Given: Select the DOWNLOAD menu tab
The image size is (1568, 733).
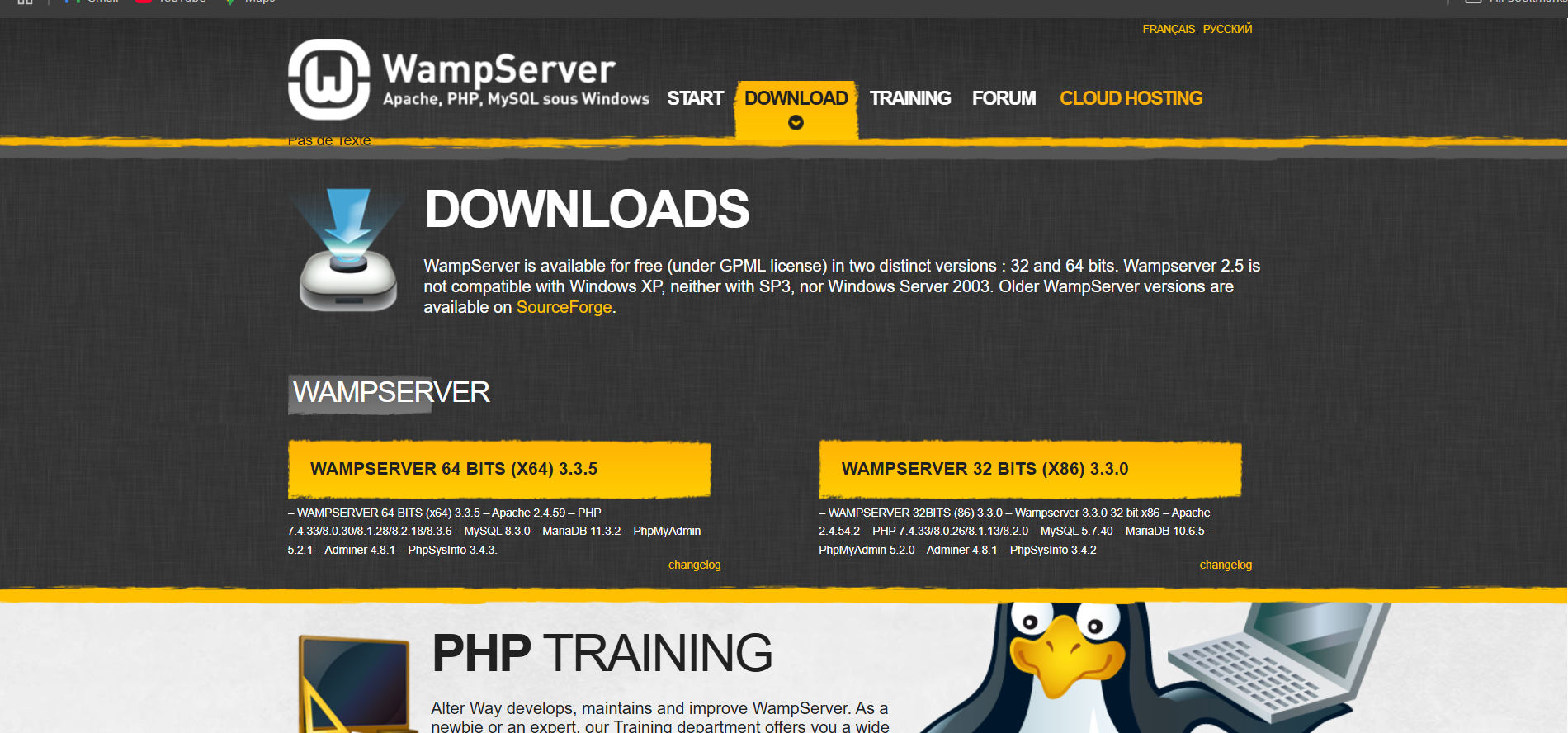Looking at the screenshot, I should [796, 98].
